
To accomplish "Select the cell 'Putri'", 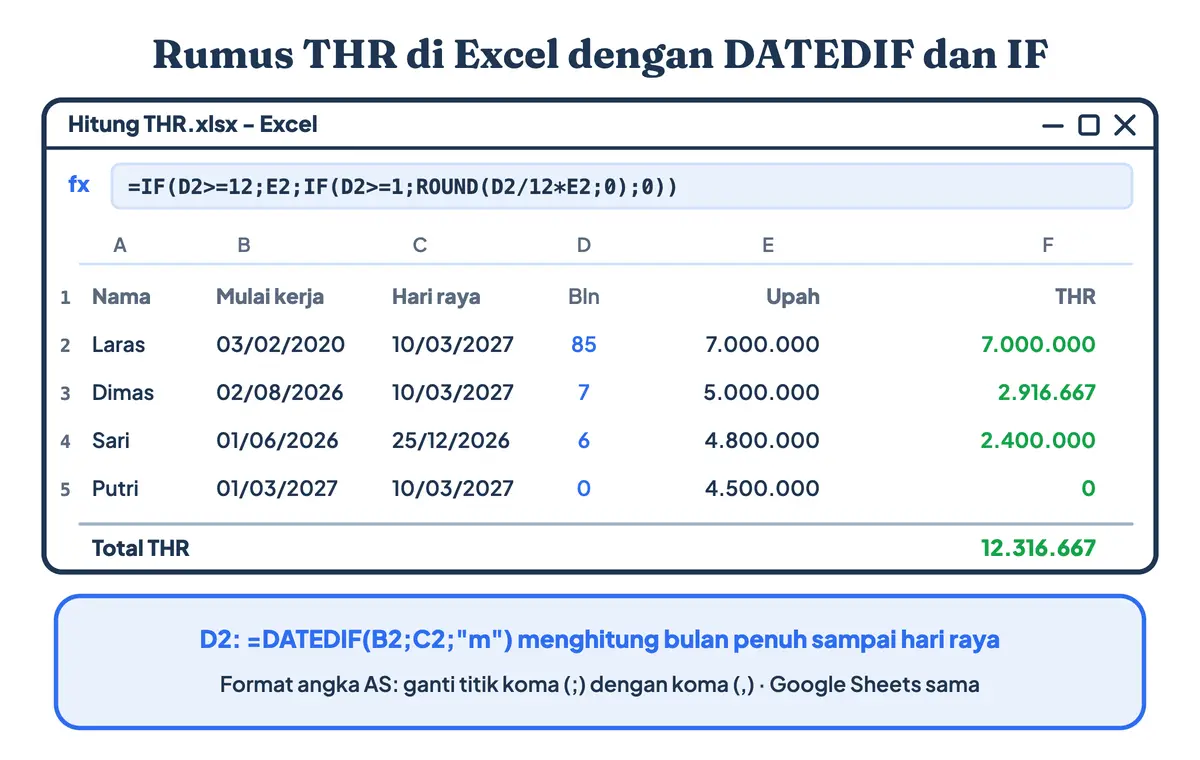I will point(115,489).
